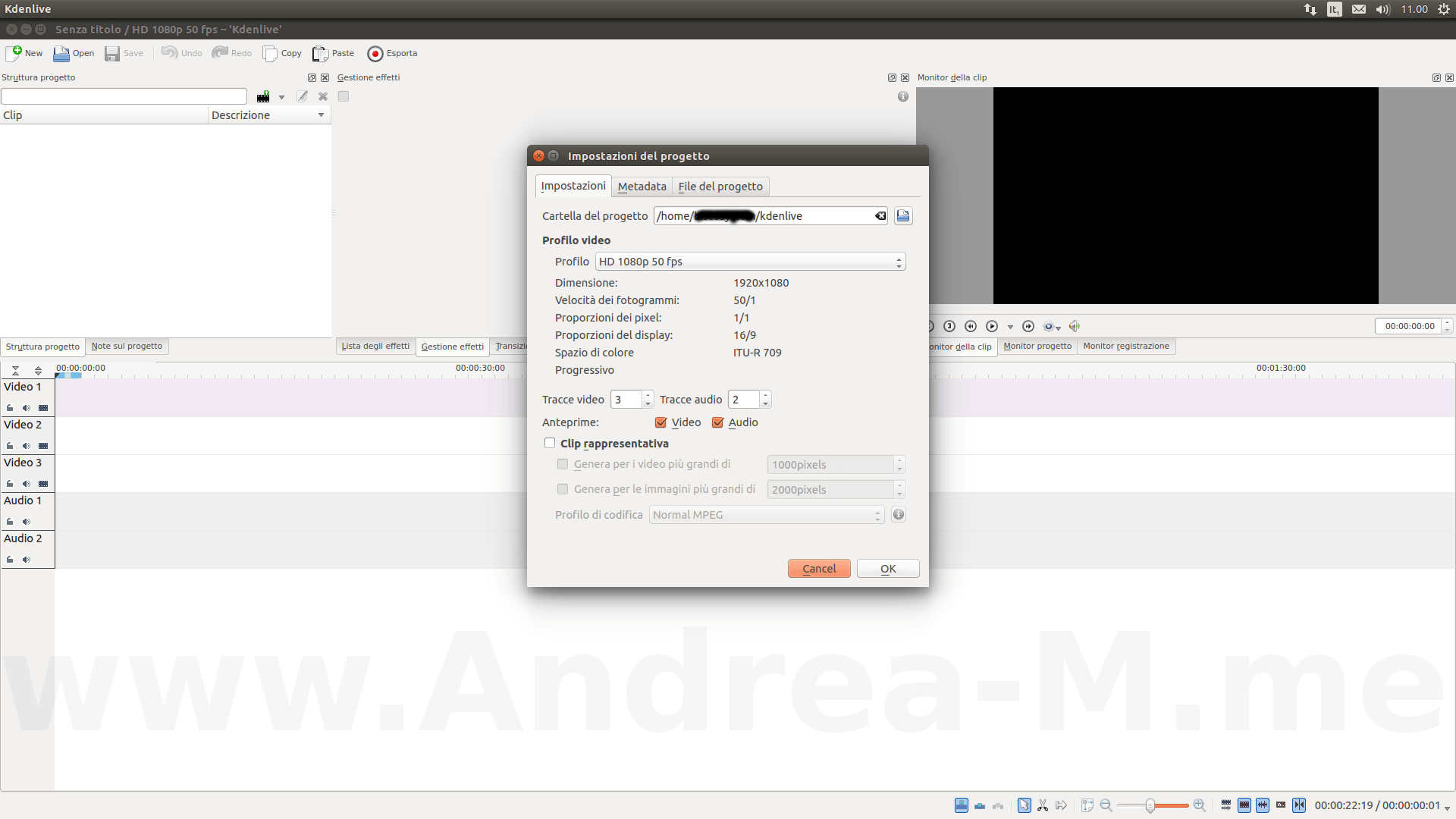Click the play button in clip monitor
1456x819 pixels.
tap(992, 326)
